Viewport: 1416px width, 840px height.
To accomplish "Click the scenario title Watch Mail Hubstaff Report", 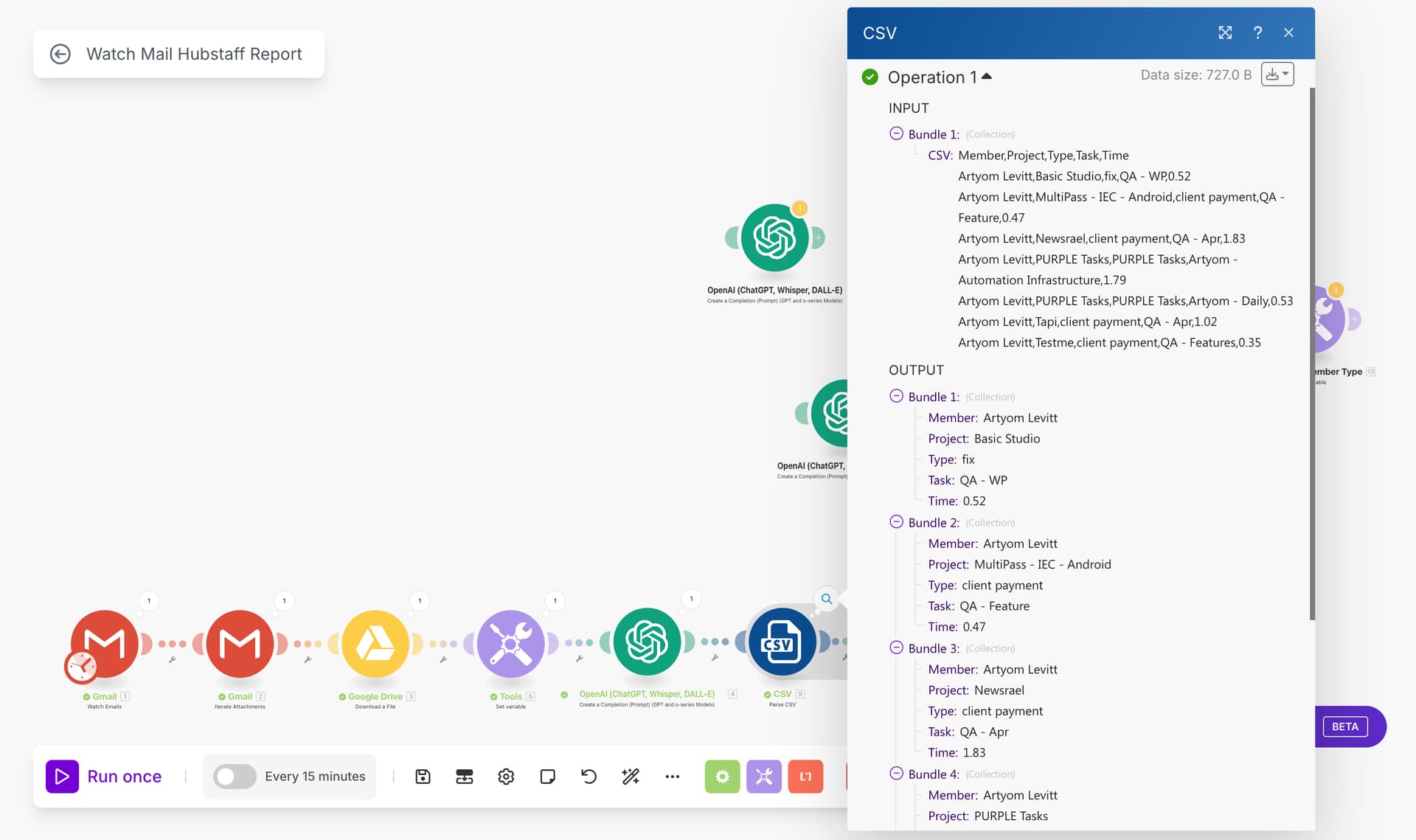I will pyautogui.click(x=194, y=54).
